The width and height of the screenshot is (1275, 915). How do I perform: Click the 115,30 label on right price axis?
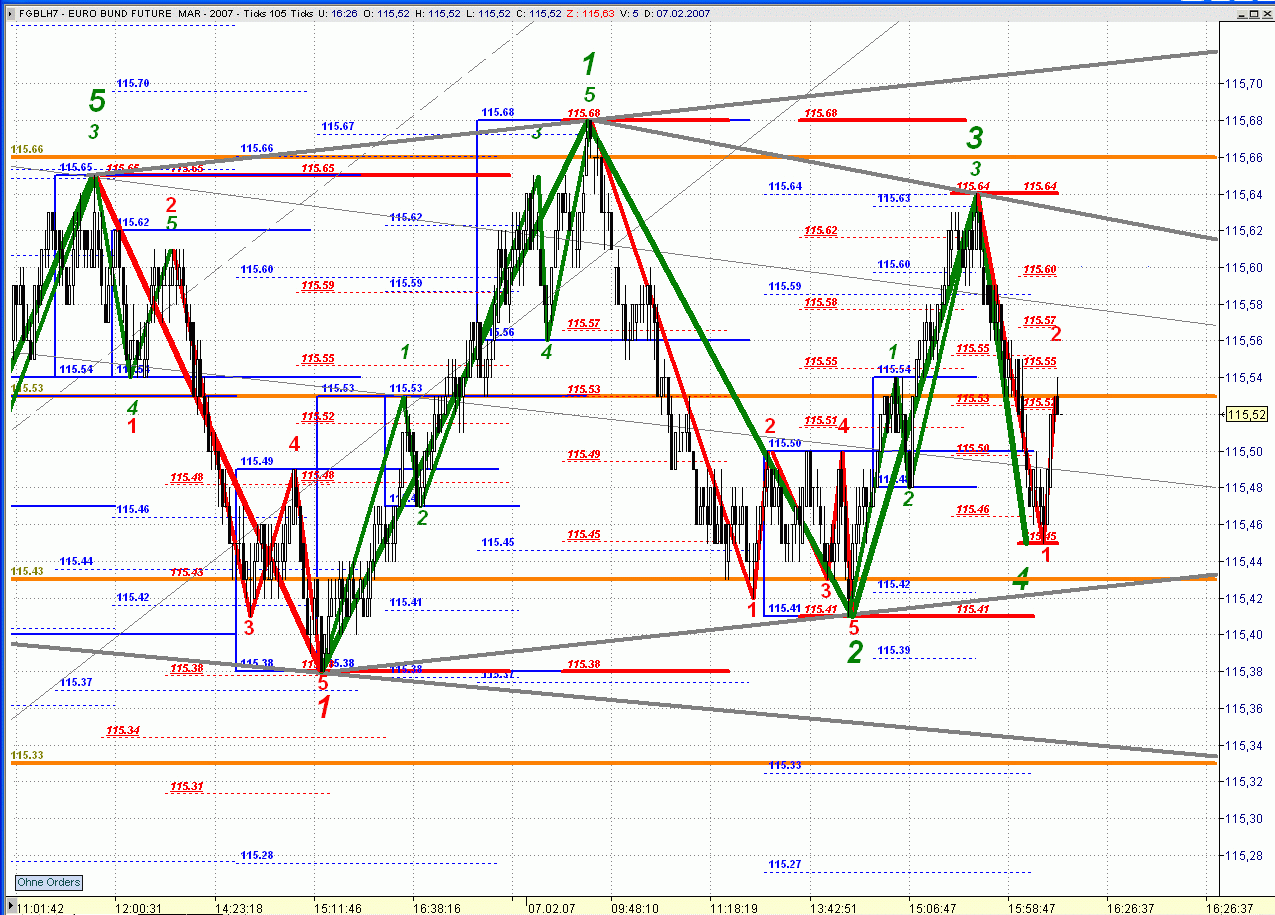click(1246, 818)
